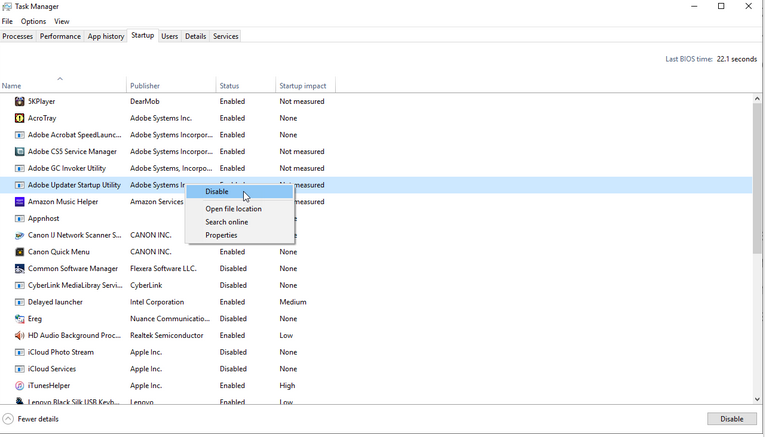
Task: Click the Amazon Music Helper name
Action: pos(63,201)
